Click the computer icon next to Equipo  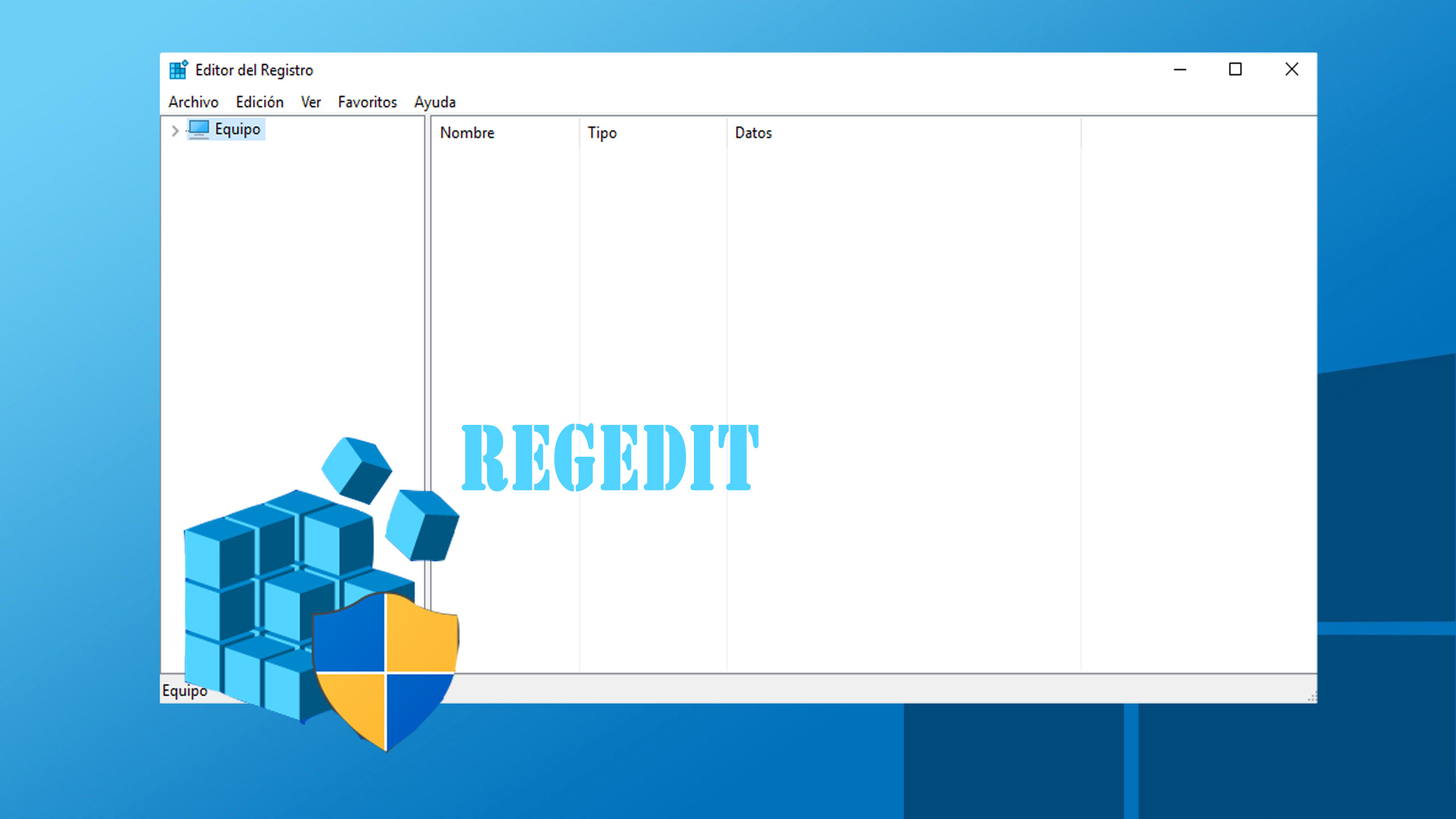pos(200,129)
